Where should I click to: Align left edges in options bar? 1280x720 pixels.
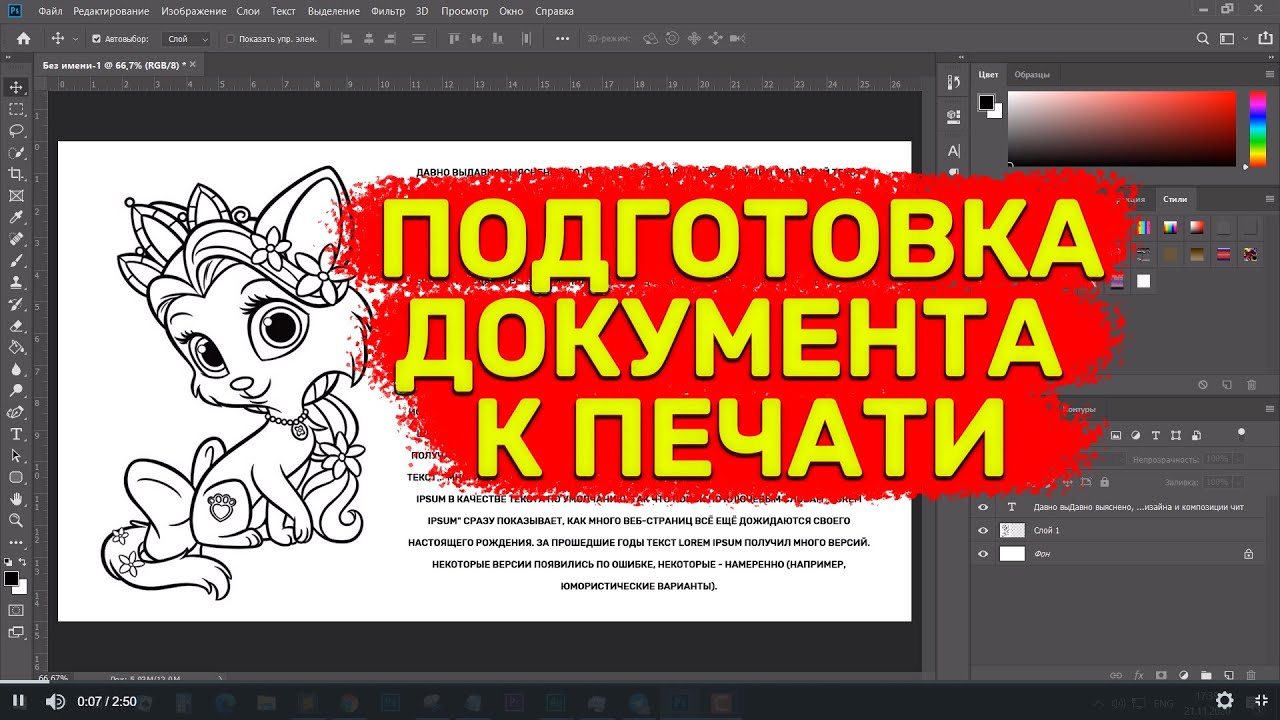[x=347, y=39]
